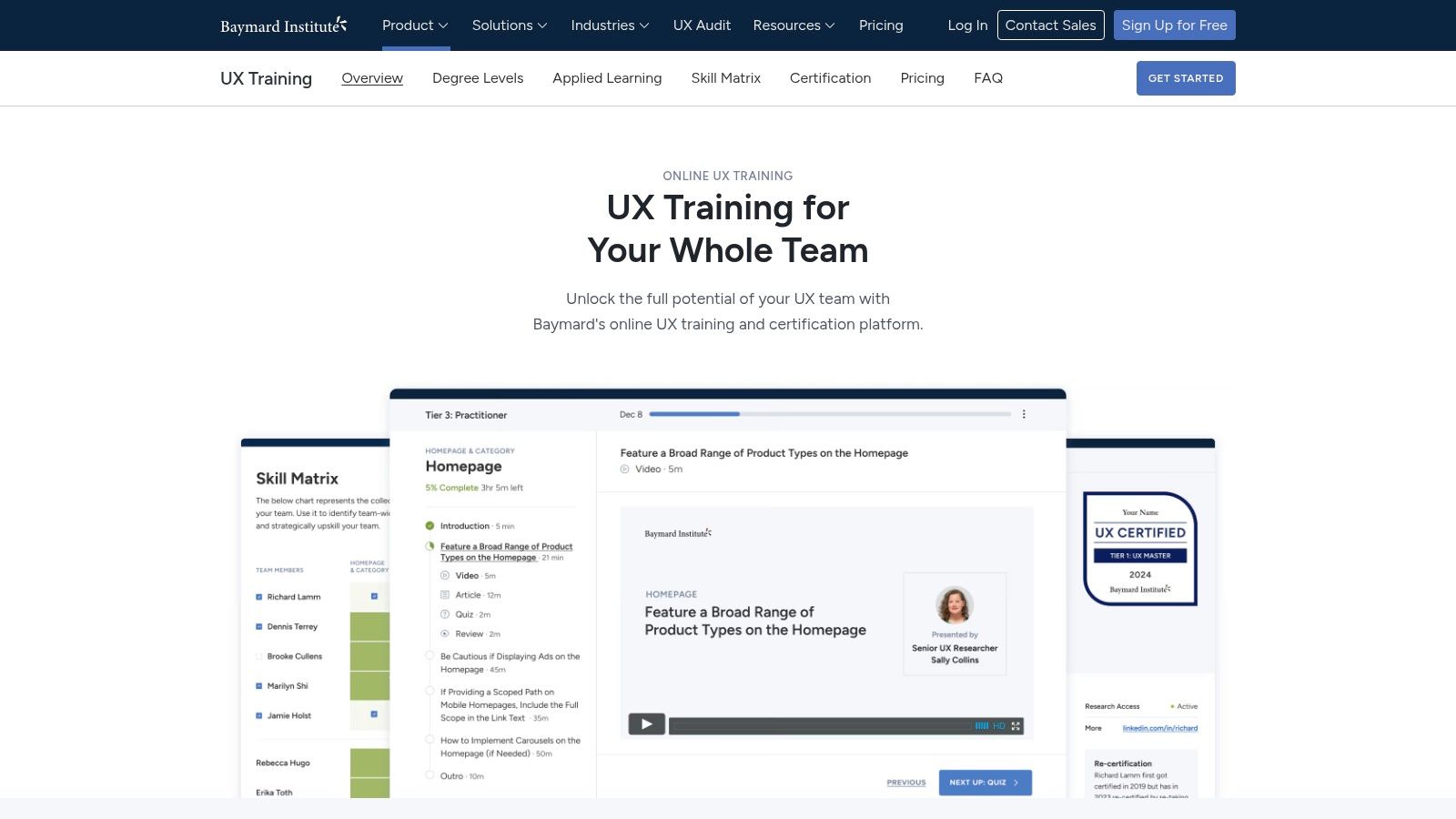
Task: Switch to the Certification tab
Action: tap(830, 78)
